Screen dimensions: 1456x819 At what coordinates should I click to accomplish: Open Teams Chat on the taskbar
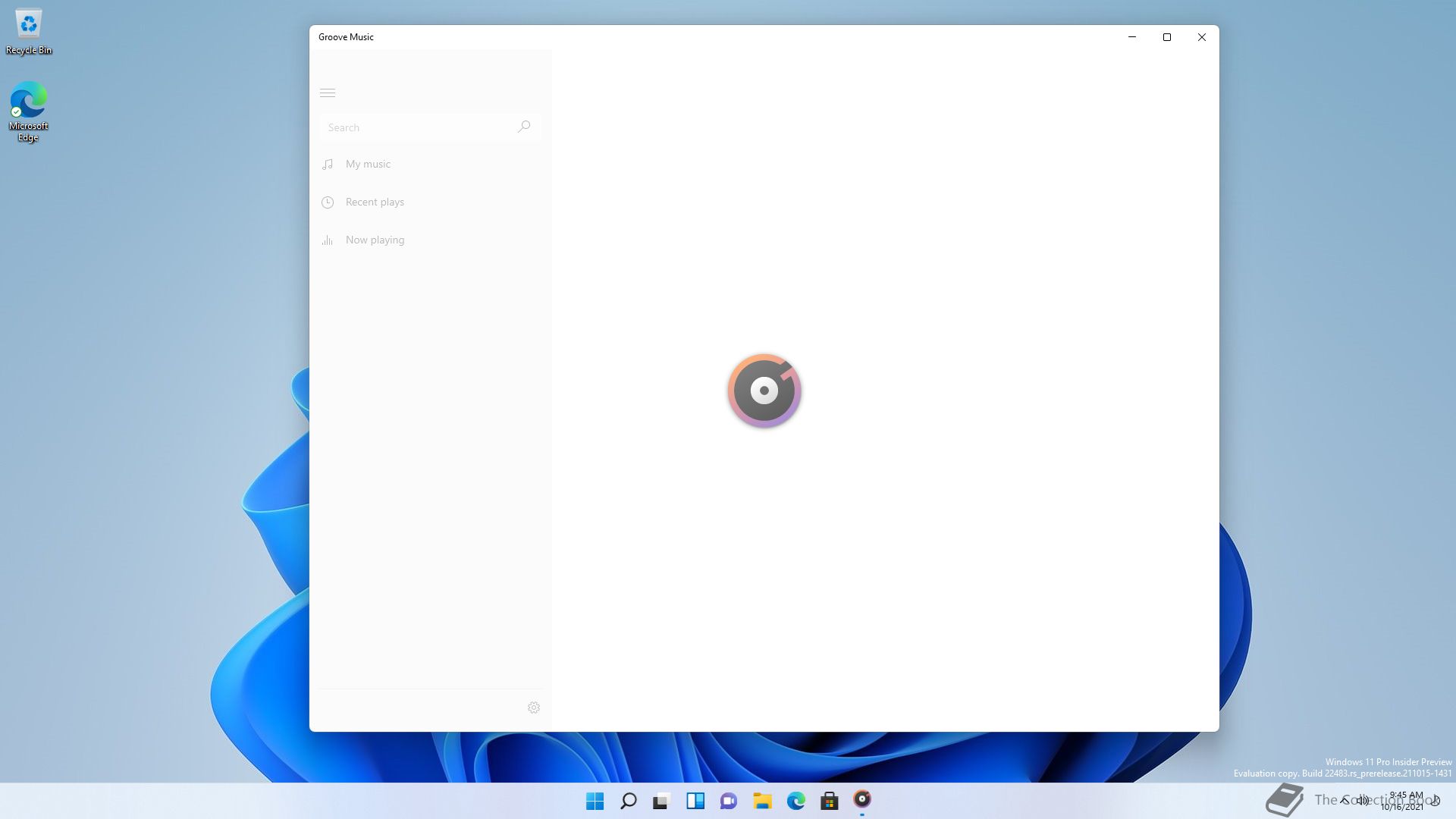coord(729,801)
